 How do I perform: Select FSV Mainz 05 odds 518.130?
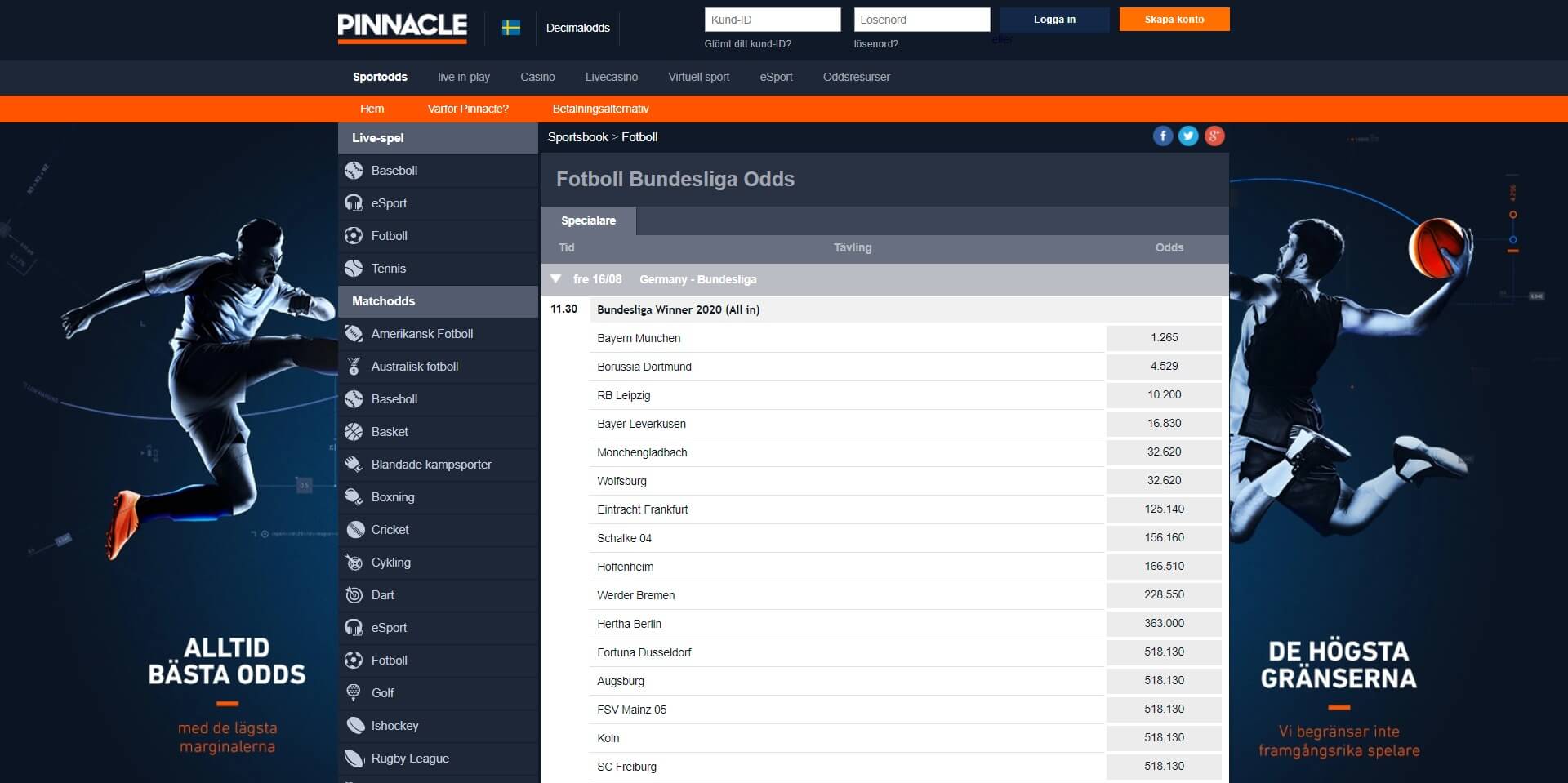click(x=1164, y=709)
